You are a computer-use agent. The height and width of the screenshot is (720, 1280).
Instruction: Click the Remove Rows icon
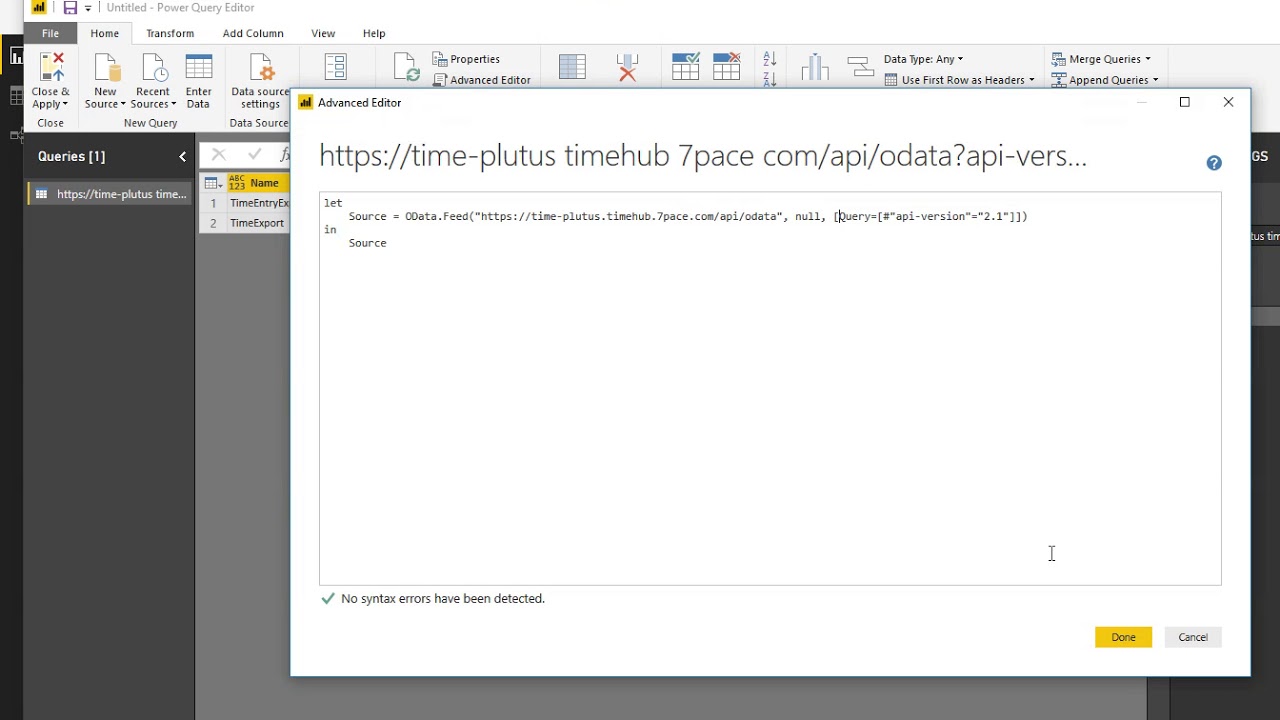[x=727, y=67]
